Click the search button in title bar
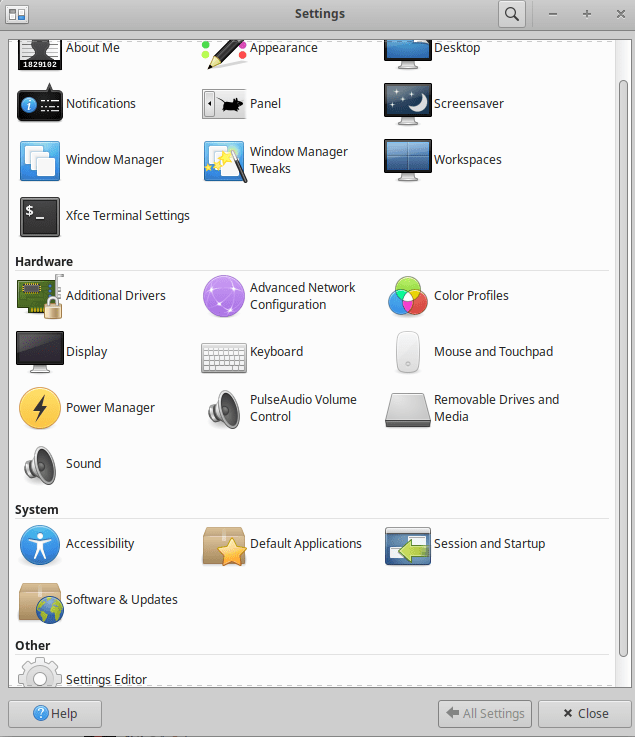Image resolution: width=635 pixels, height=737 pixels. 512,14
